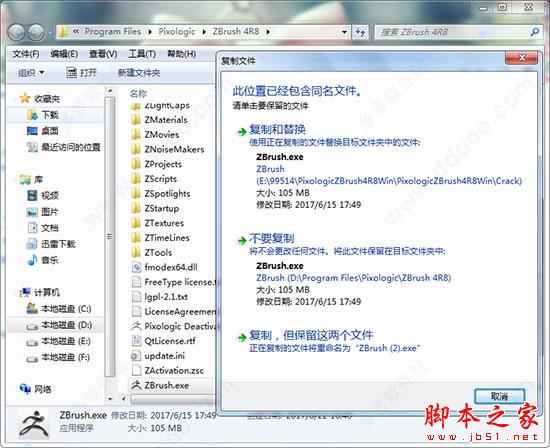The image size is (550, 448).
Task: Click the ZScripts folder icon
Action: (136, 179)
